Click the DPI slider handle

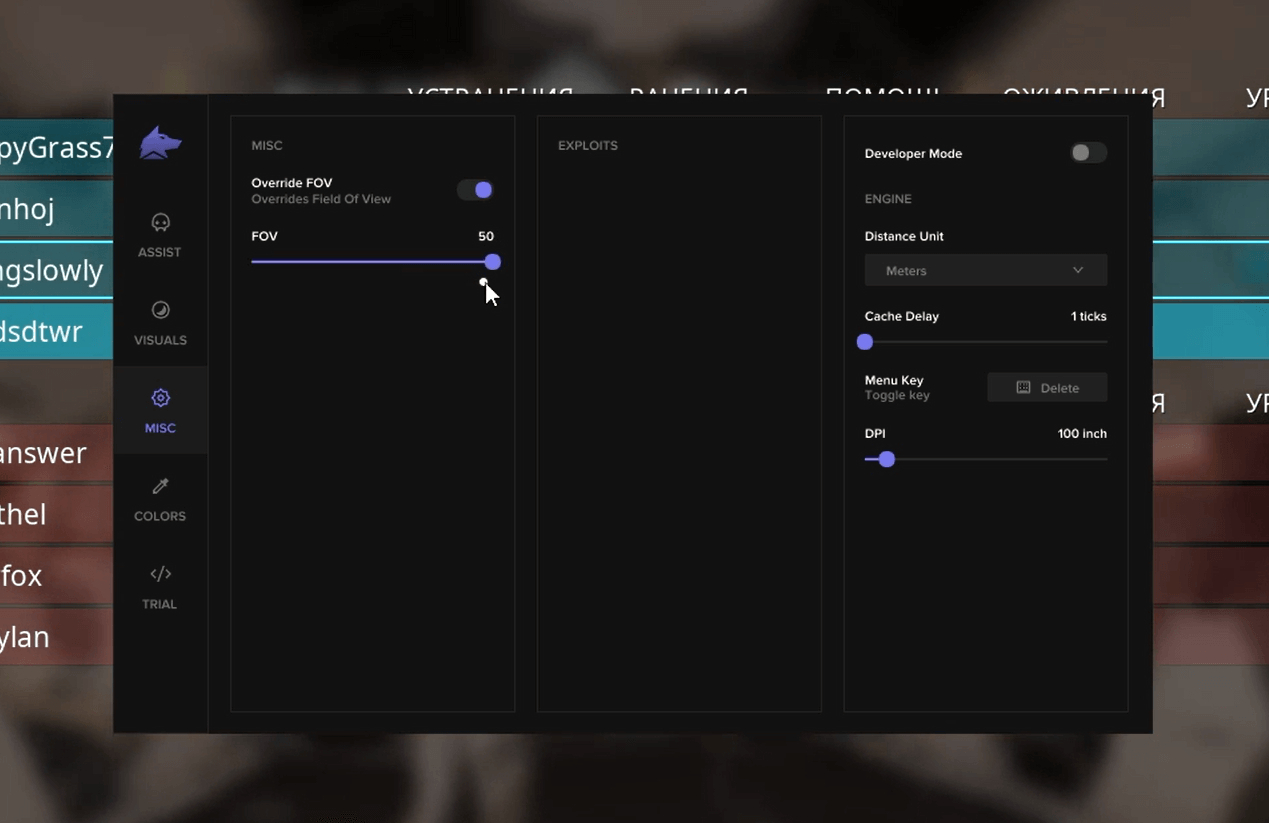point(886,459)
